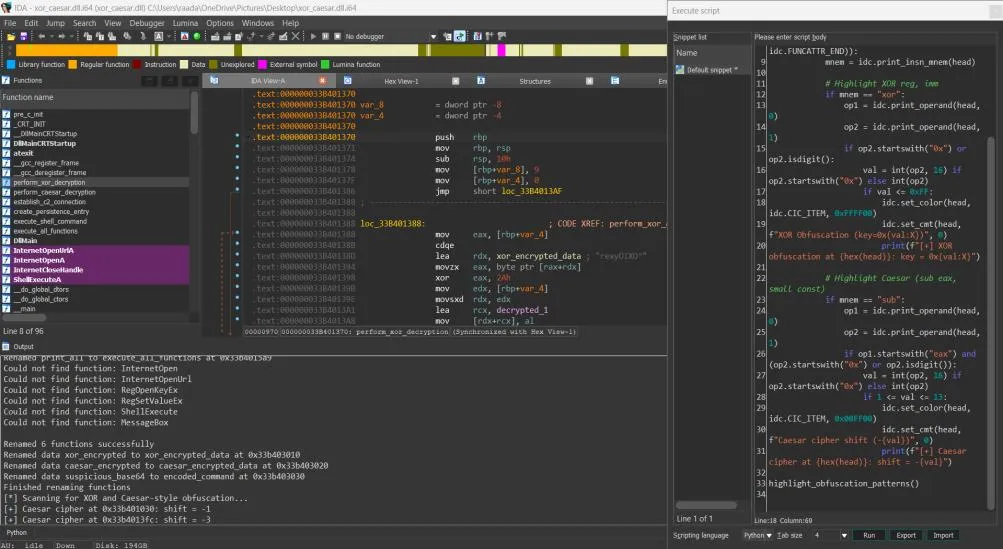Viewport: 1003px width, 549px height.
Task: Open the 'No debugger' selection dropdown
Action: pyautogui.click(x=433, y=37)
